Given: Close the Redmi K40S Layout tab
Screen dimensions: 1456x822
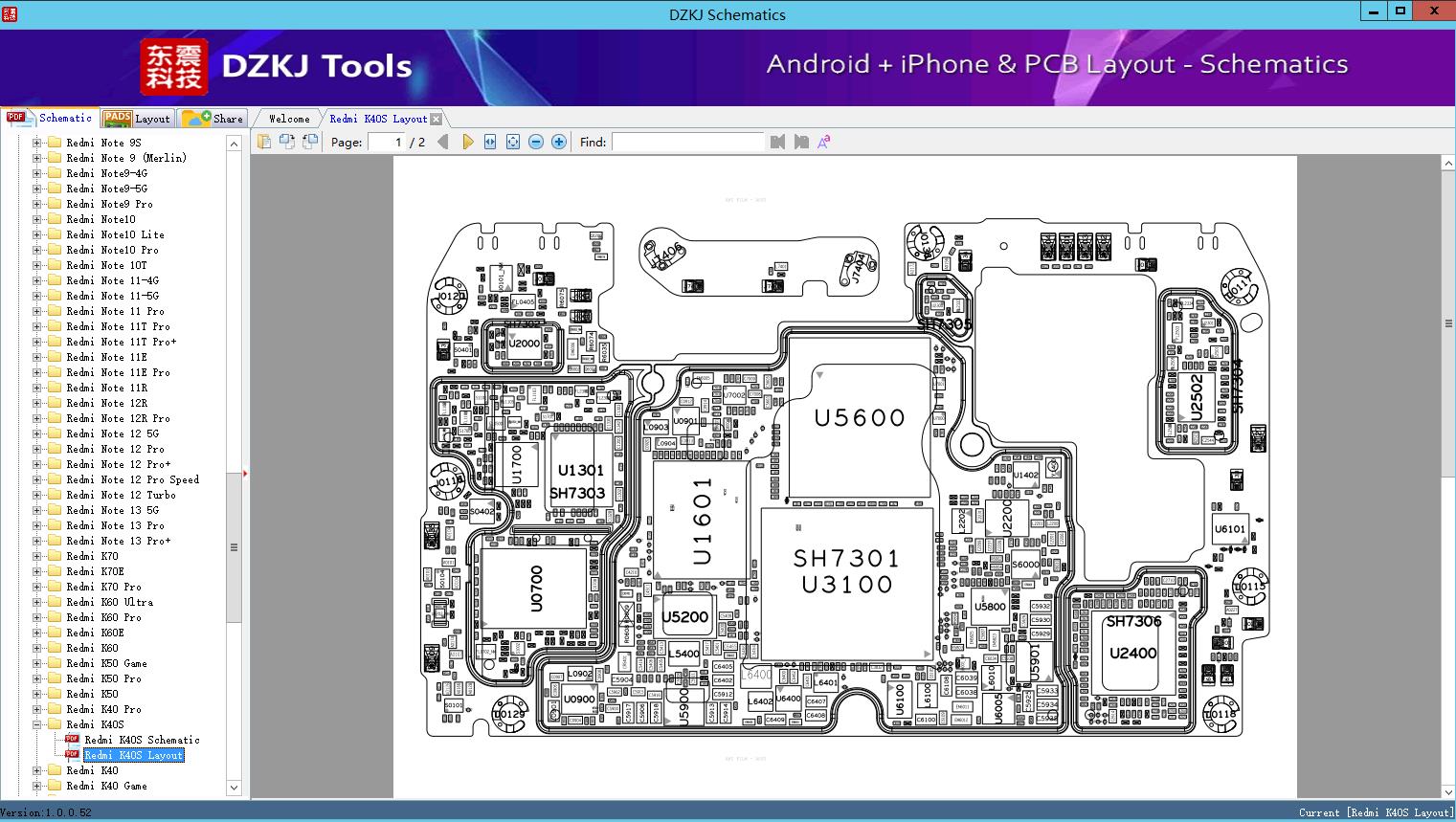Looking at the screenshot, I should tap(437, 119).
